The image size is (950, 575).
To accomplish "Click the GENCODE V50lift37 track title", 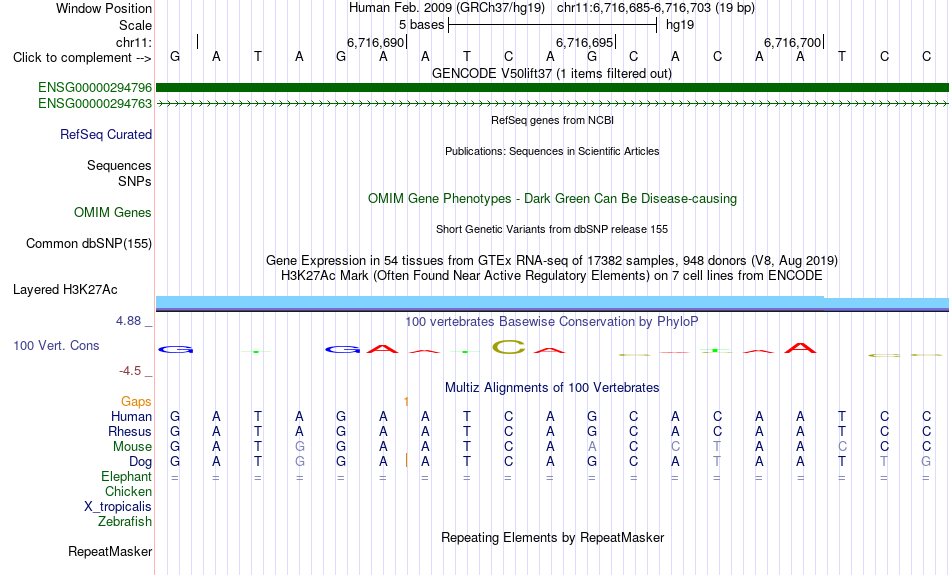I will 552,73.
